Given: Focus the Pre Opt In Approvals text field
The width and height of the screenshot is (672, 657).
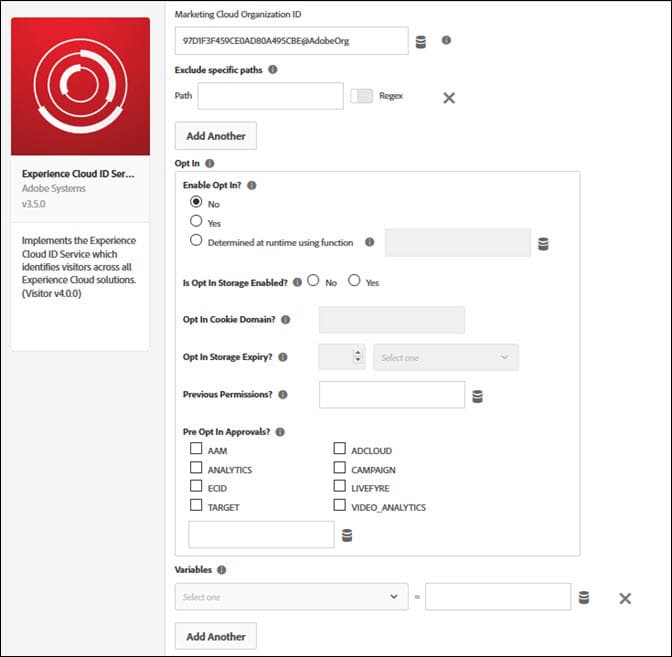Looking at the screenshot, I should 261,534.
